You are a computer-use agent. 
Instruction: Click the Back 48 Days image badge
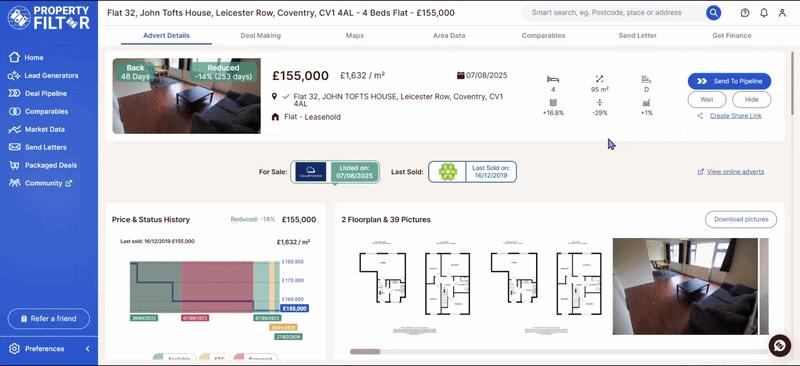click(x=135, y=72)
